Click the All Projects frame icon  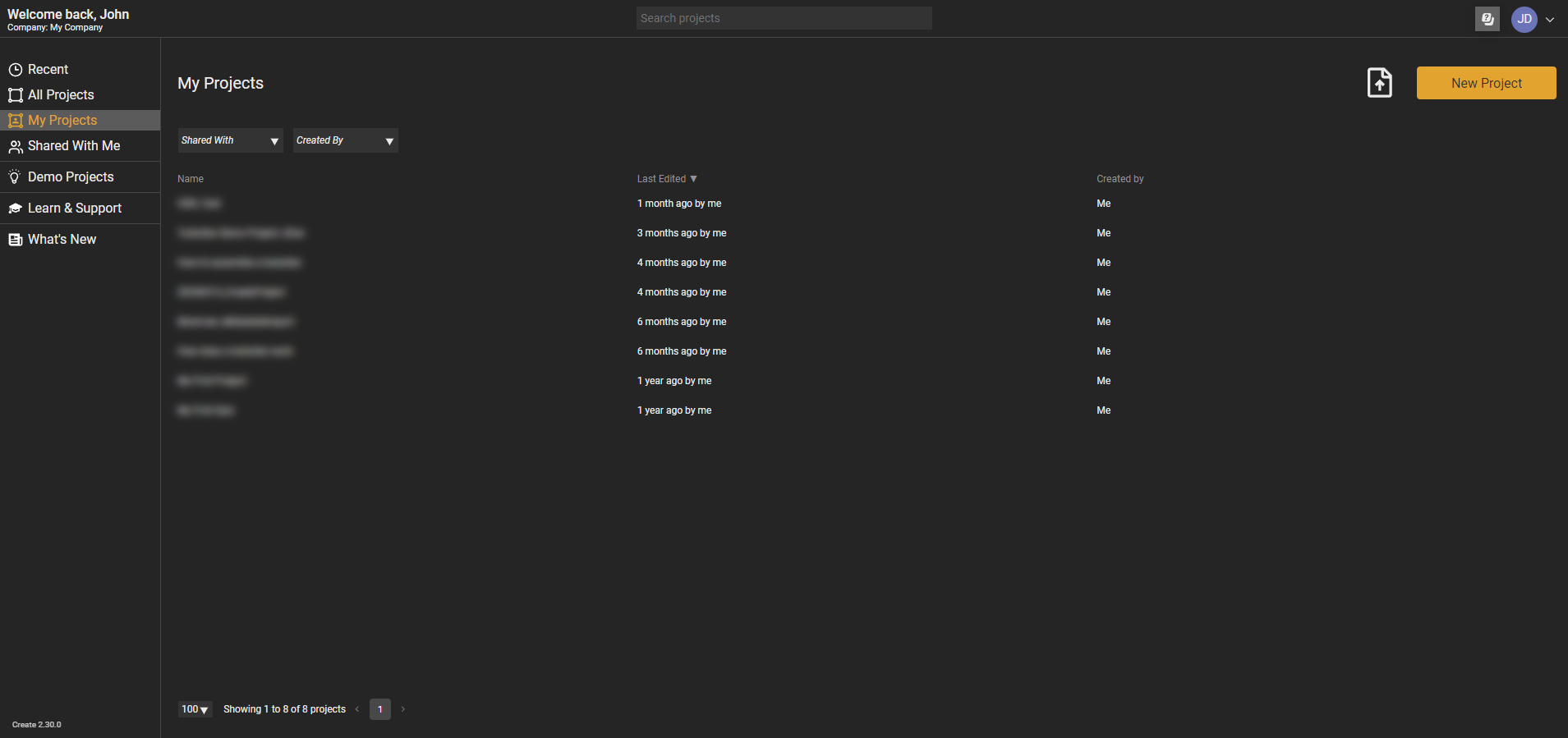click(15, 95)
